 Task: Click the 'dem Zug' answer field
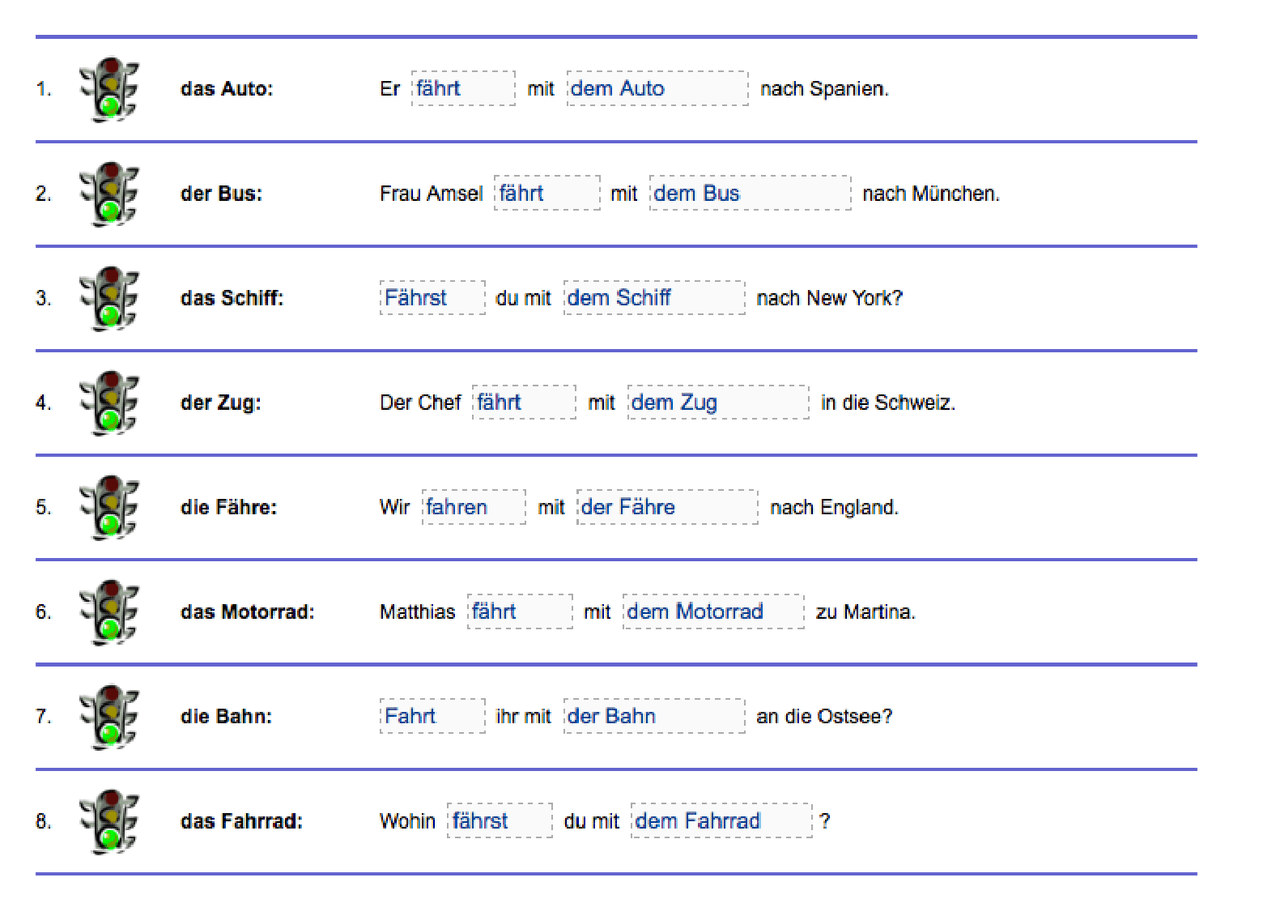[718, 402]
